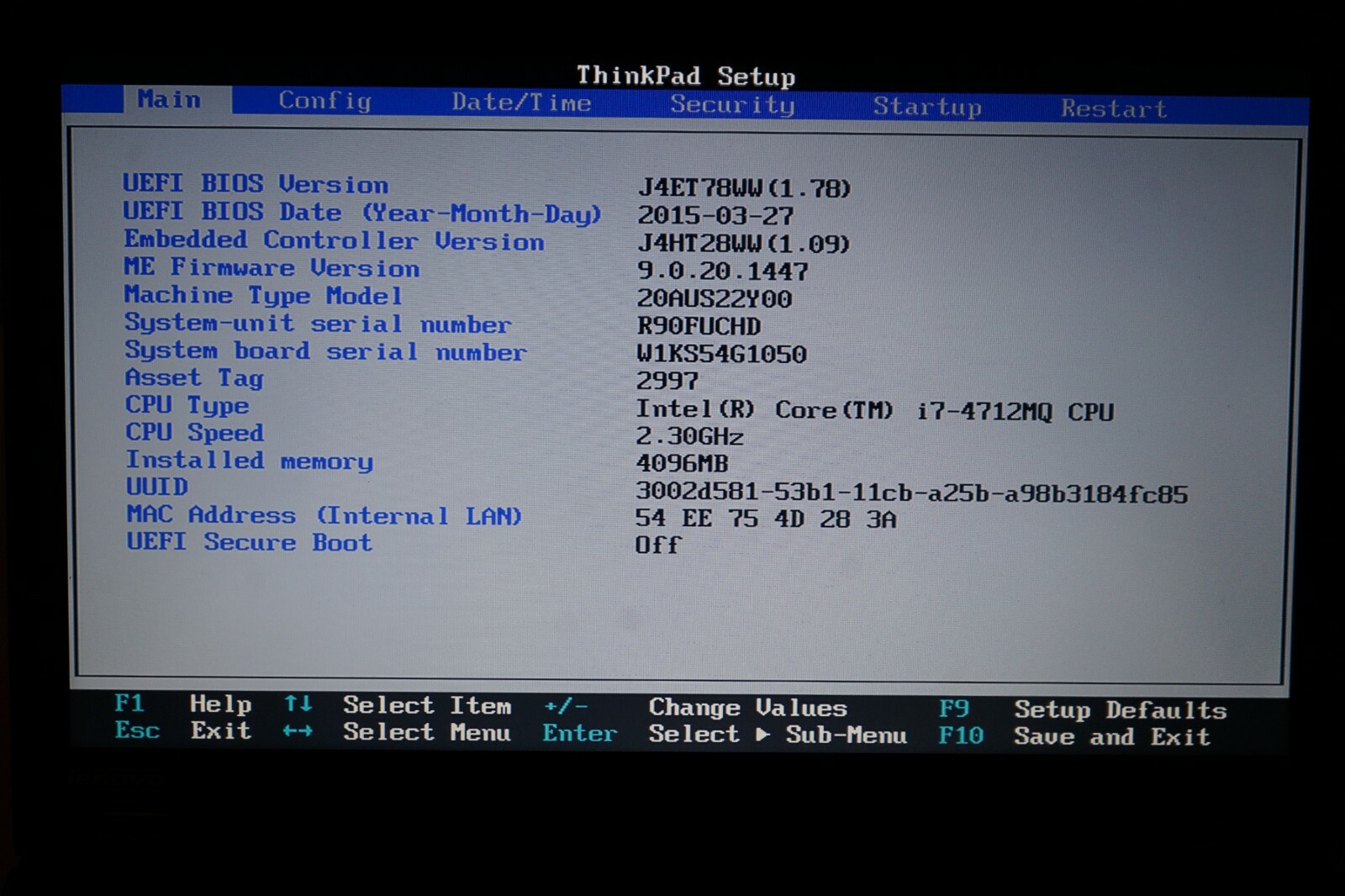Open the Startup tab
1345x896 pixels.
[x=927, y=107]
